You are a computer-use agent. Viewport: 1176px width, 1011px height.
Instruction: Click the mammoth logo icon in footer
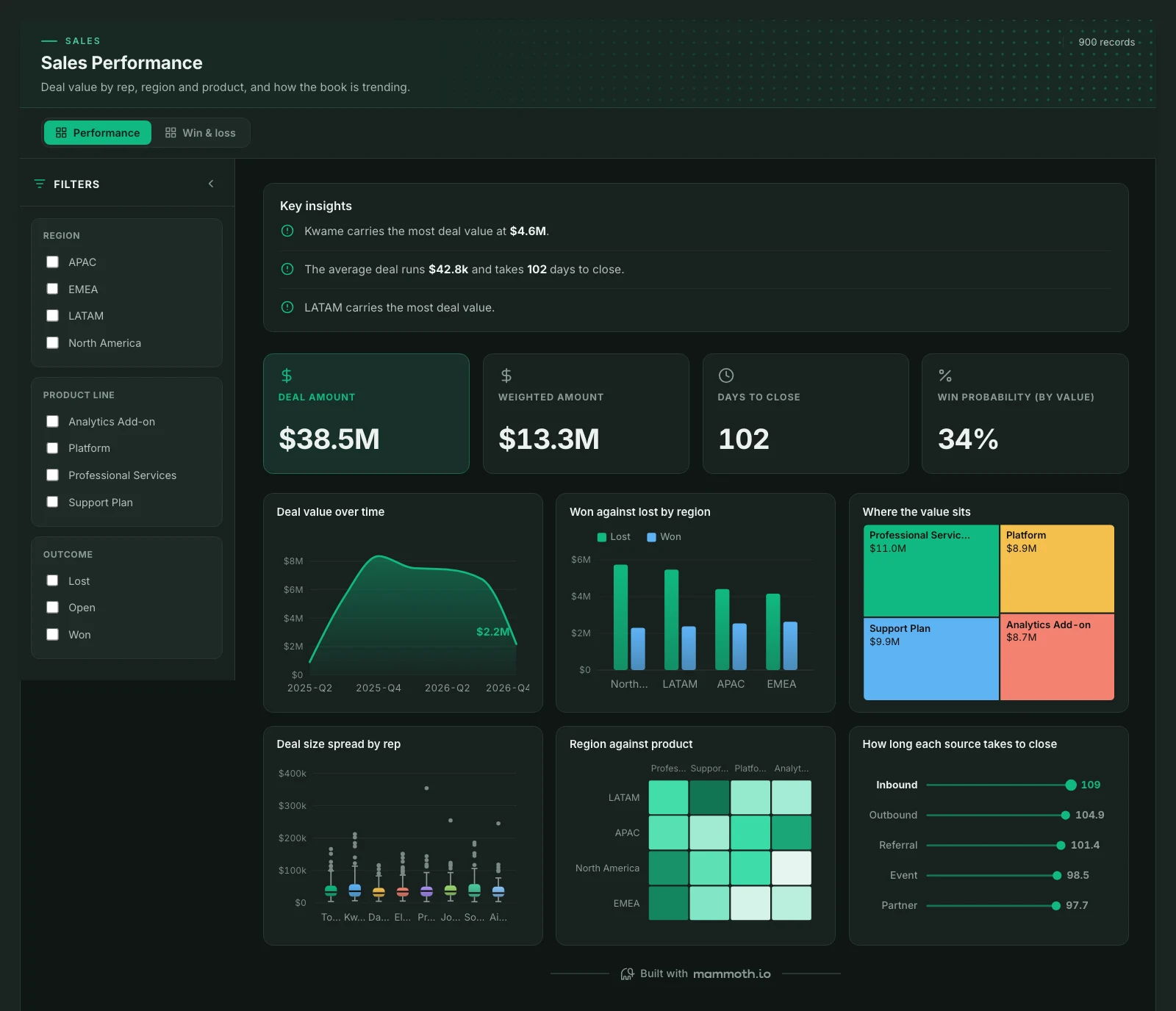pyautogui.click(x=627, y=974)
